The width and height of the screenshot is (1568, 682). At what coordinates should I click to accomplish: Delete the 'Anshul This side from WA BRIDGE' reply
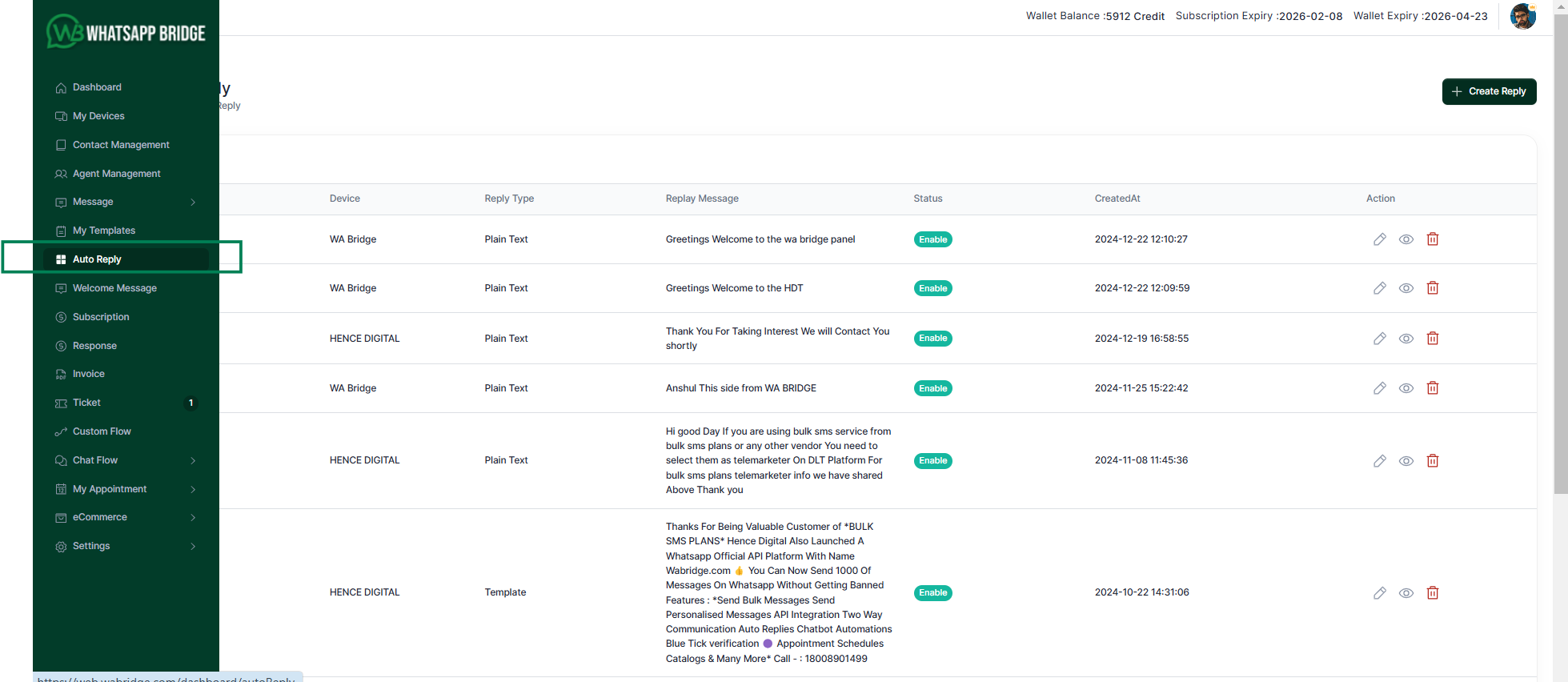(x=1433, y=388)
